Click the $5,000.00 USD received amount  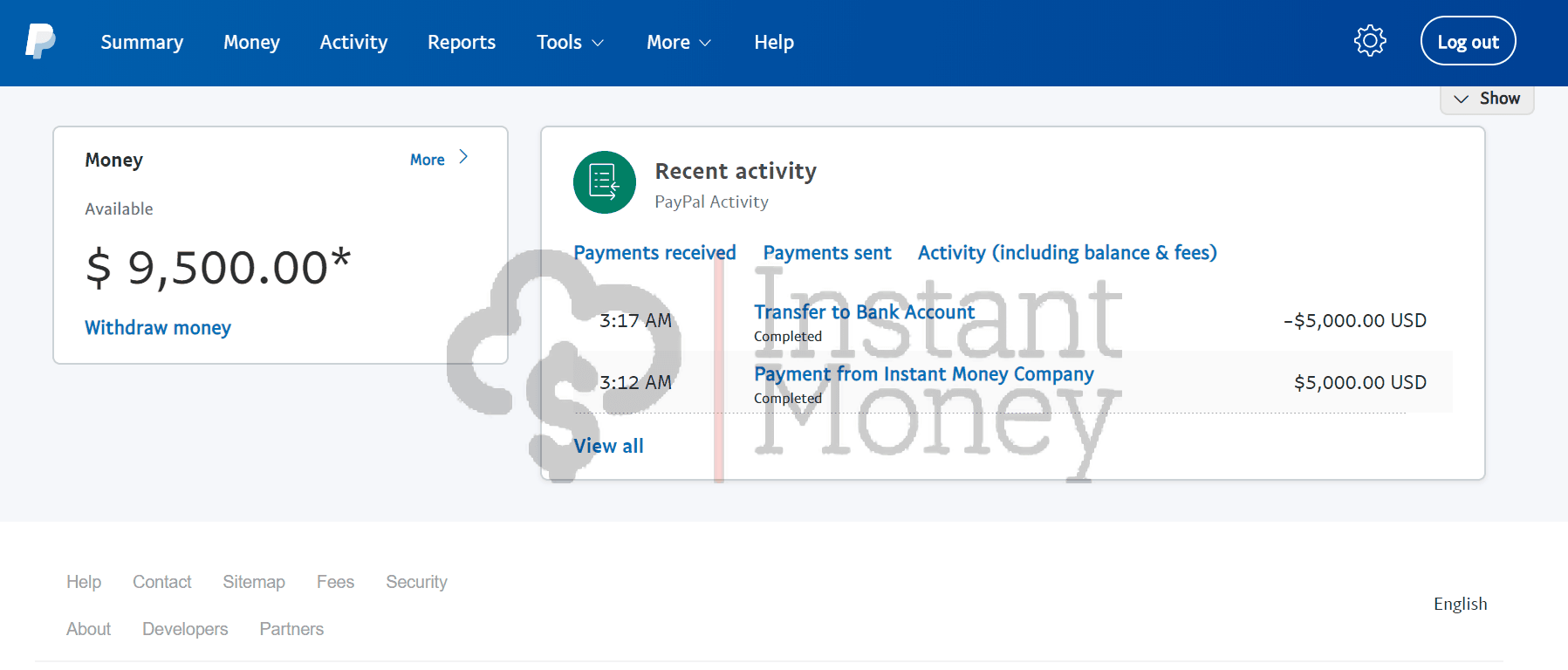point(1360,382)
